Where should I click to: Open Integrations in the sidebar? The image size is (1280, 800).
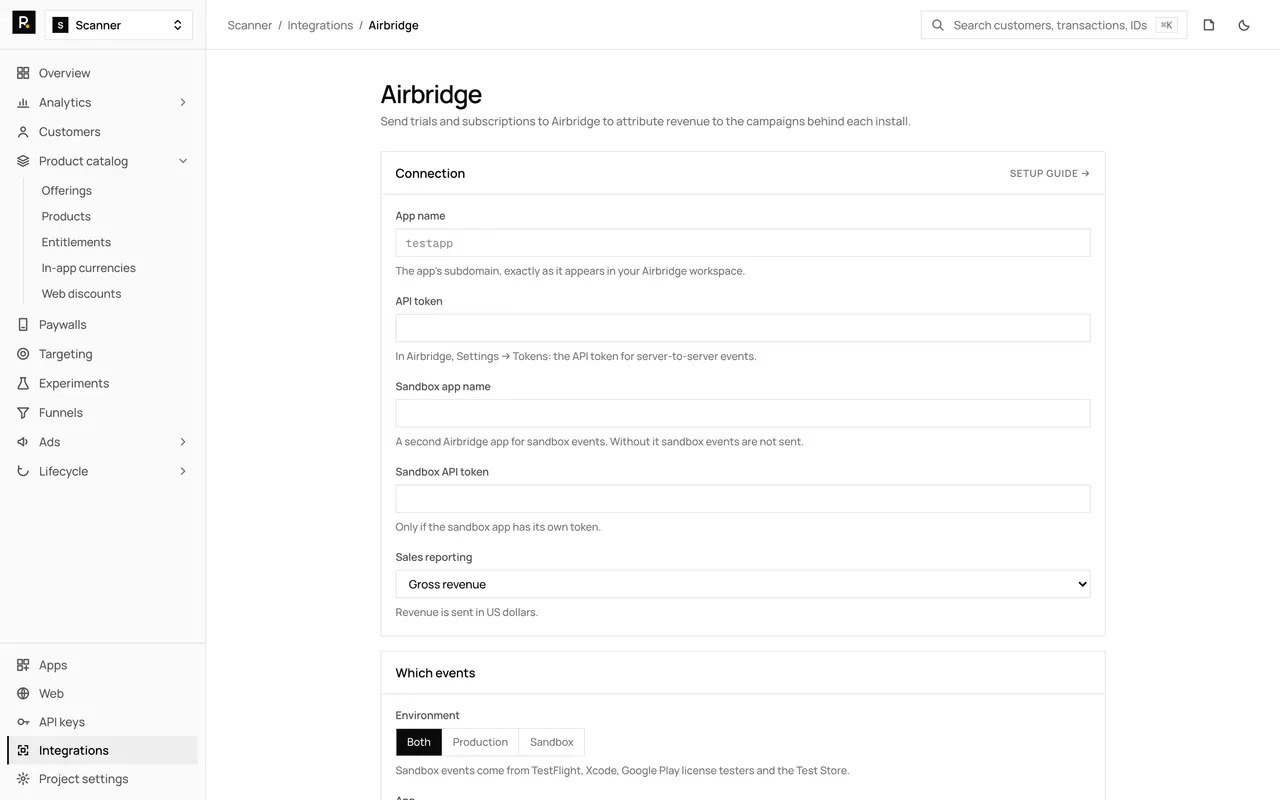coord(102,750)
